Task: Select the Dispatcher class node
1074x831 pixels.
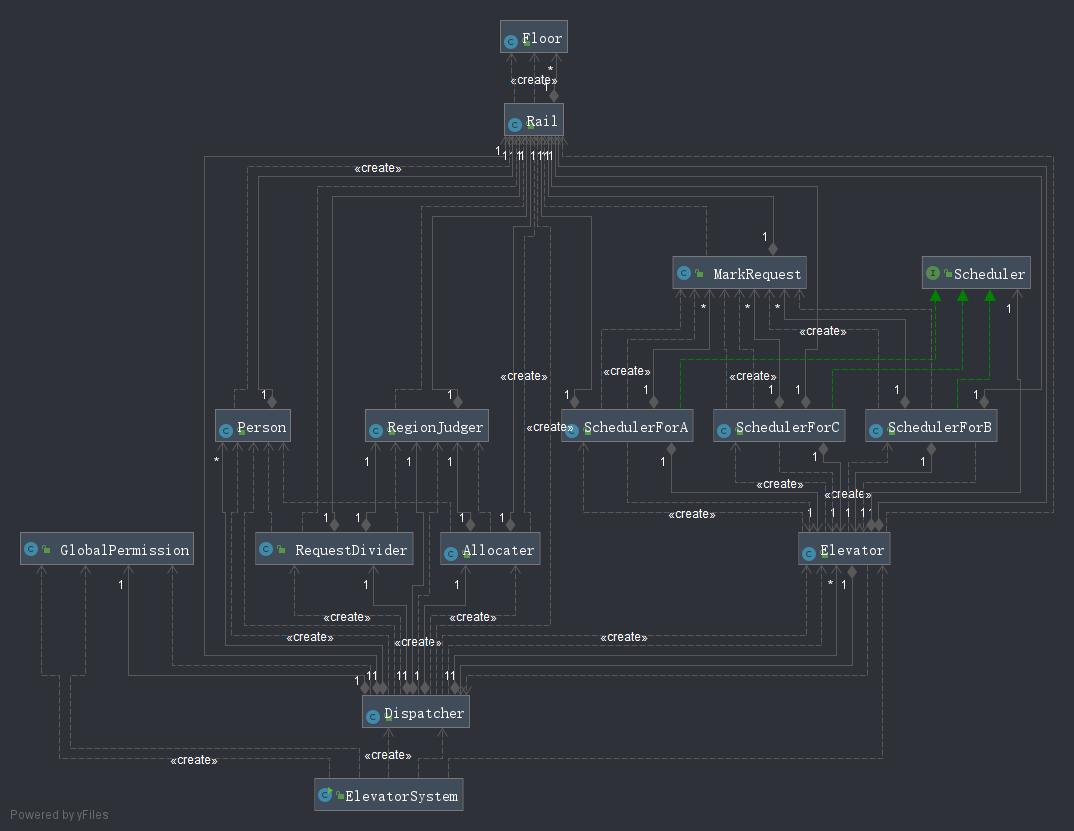Action: (416, 712)
